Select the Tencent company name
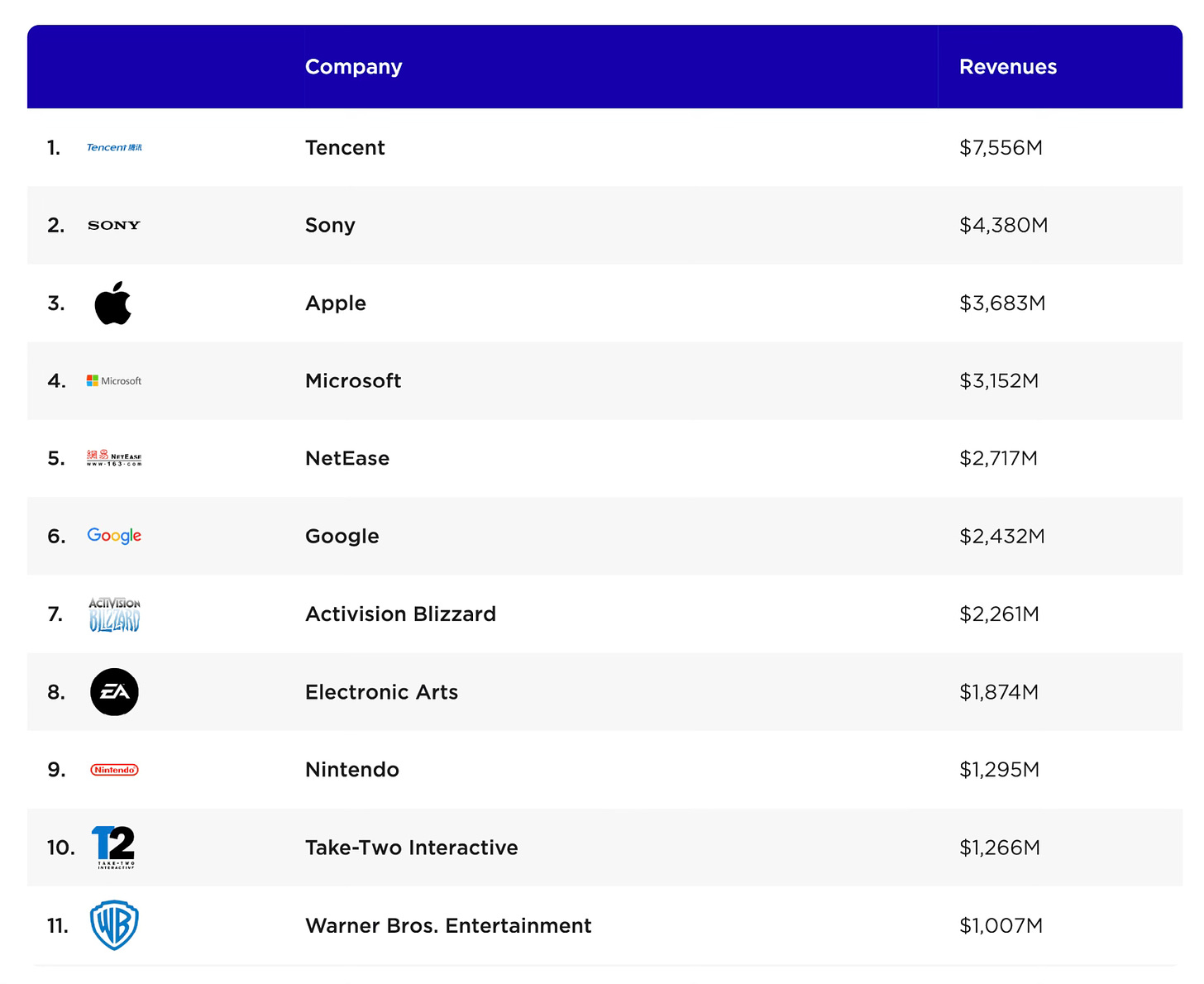Image resolution: width=1204 pixels, height=984 pixels. (x=345, y=148)
